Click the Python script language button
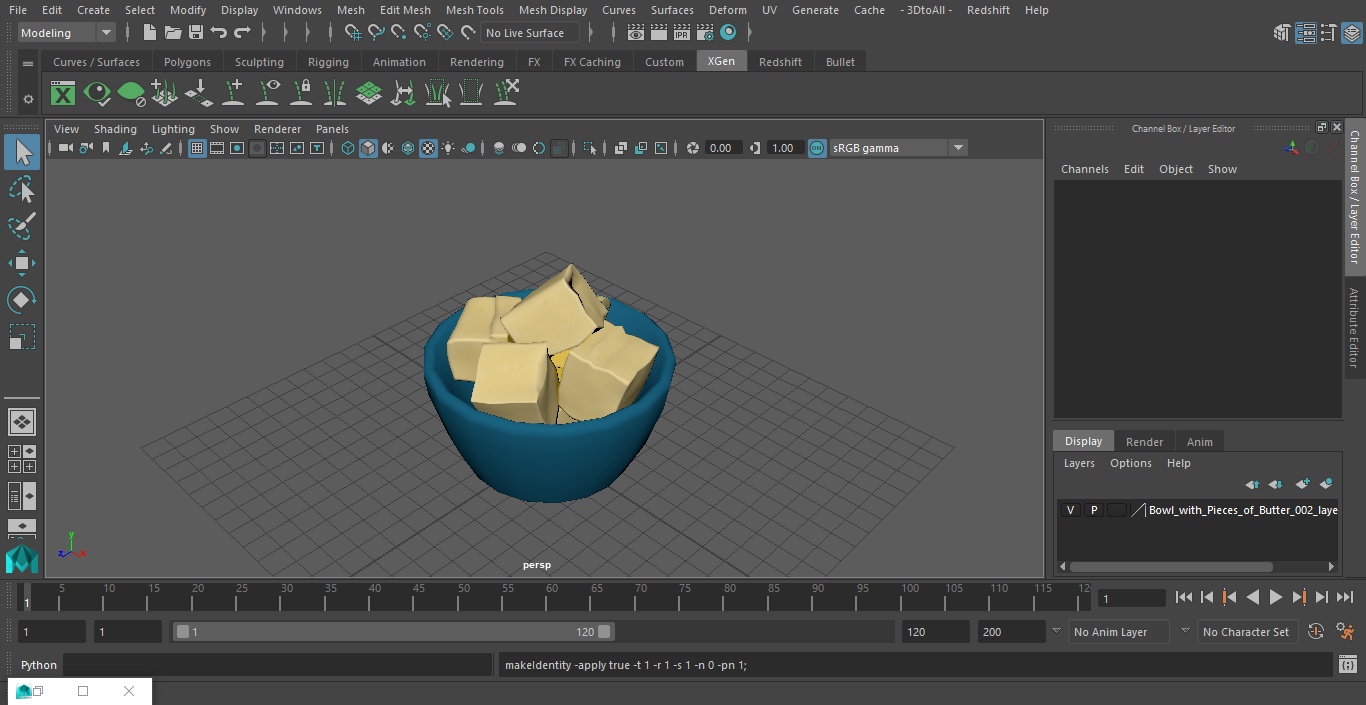 click(x=39, y=665)
